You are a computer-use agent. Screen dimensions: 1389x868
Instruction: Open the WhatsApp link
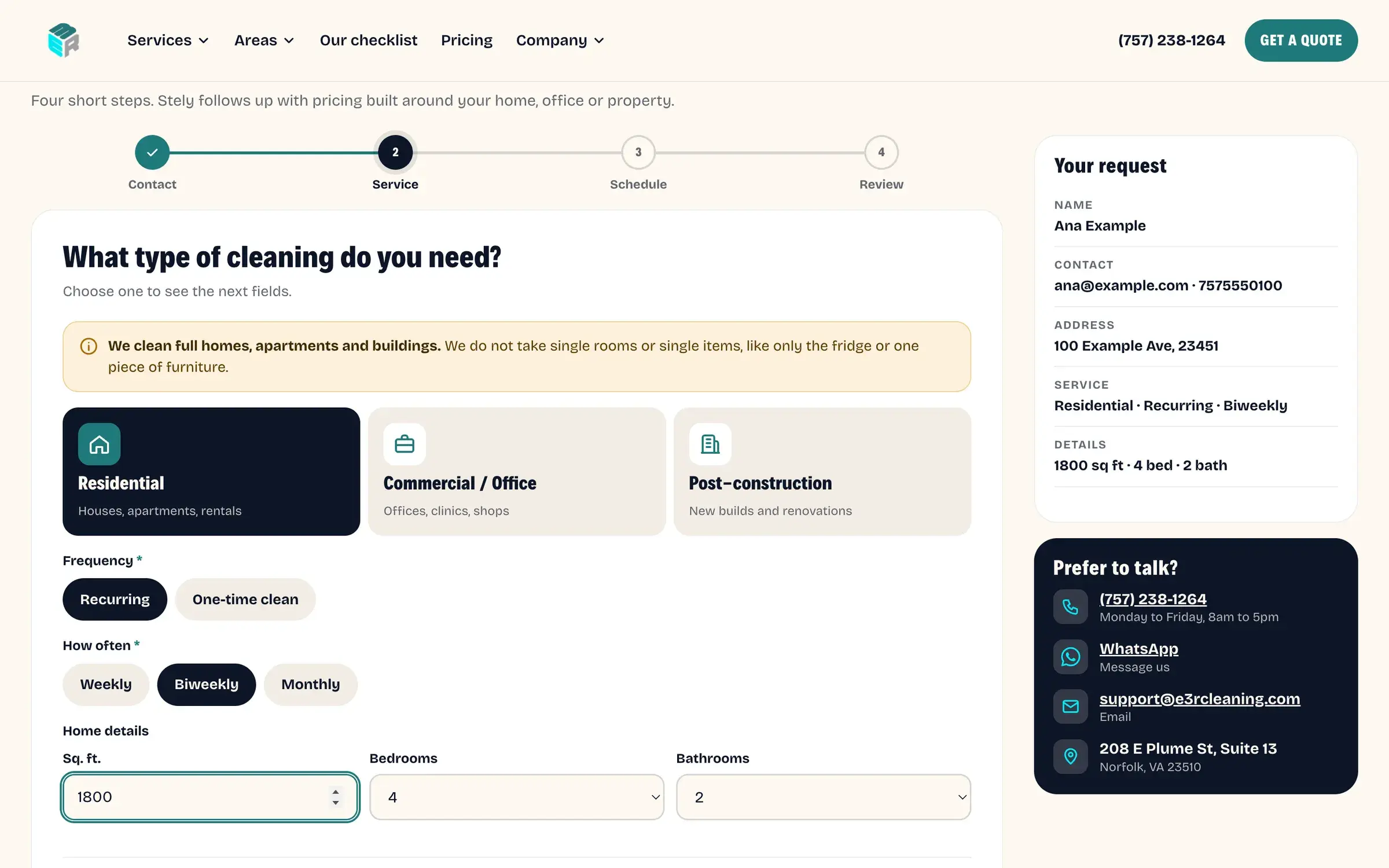pos(1139,649)
